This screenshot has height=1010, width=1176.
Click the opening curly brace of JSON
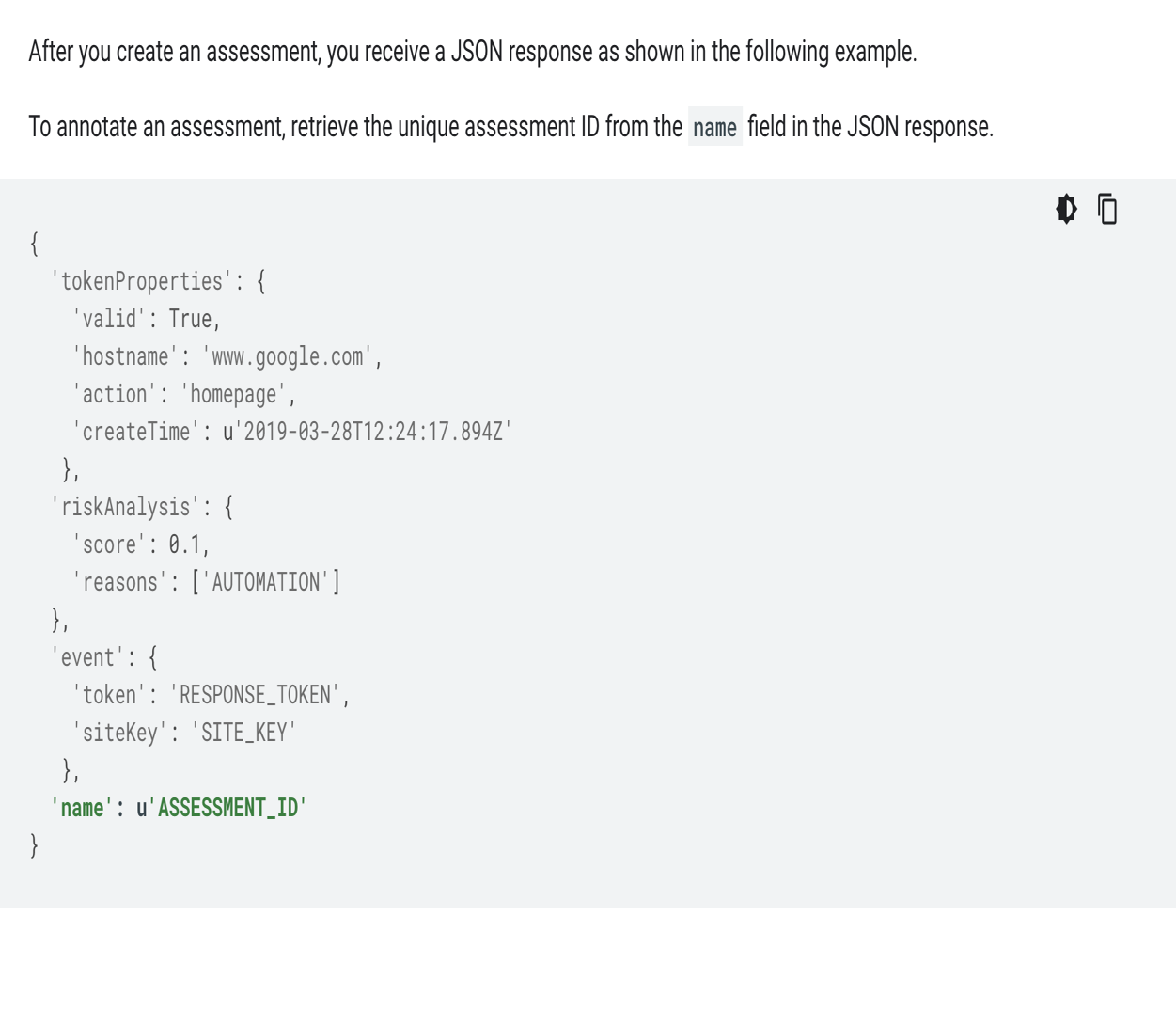point(34,244)
